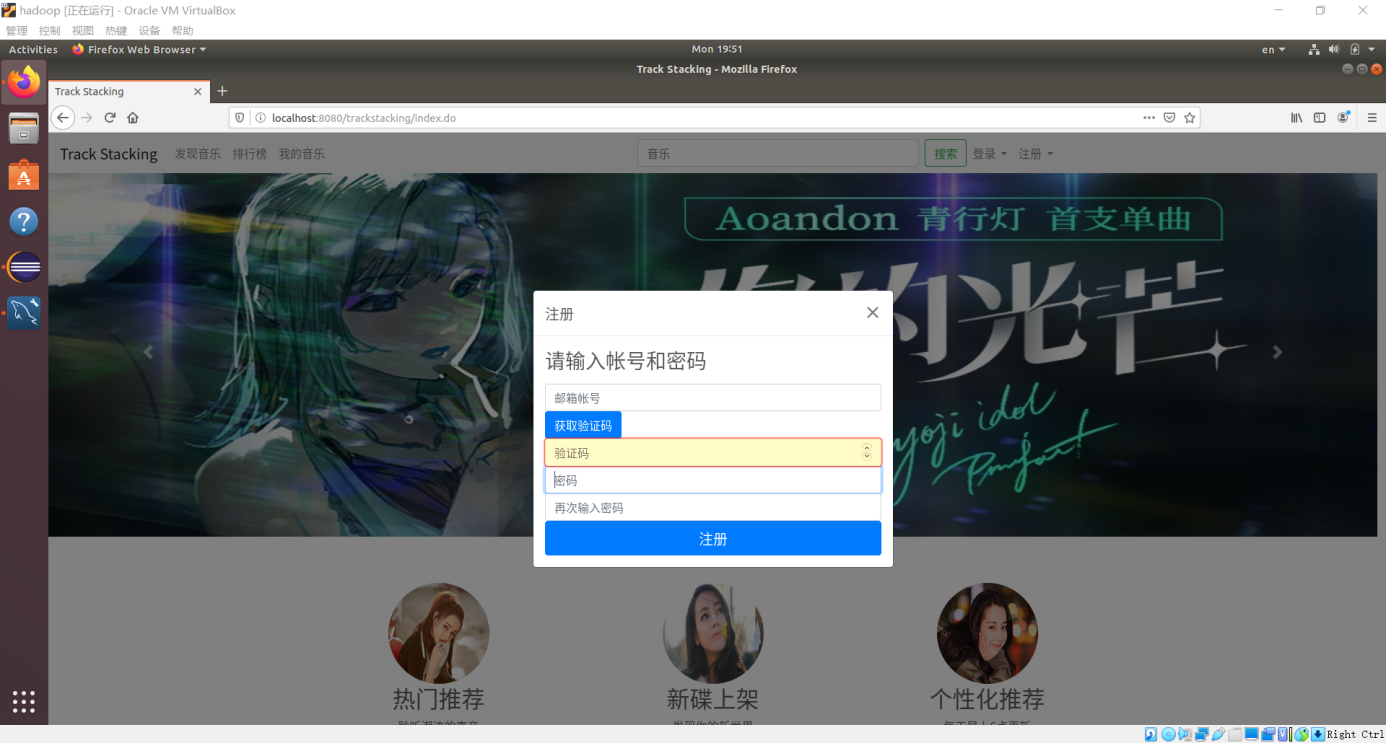Close the 注册 dialog
Image resolution: width=1386 pixels, height=743 pixels.
click(872, 313)
